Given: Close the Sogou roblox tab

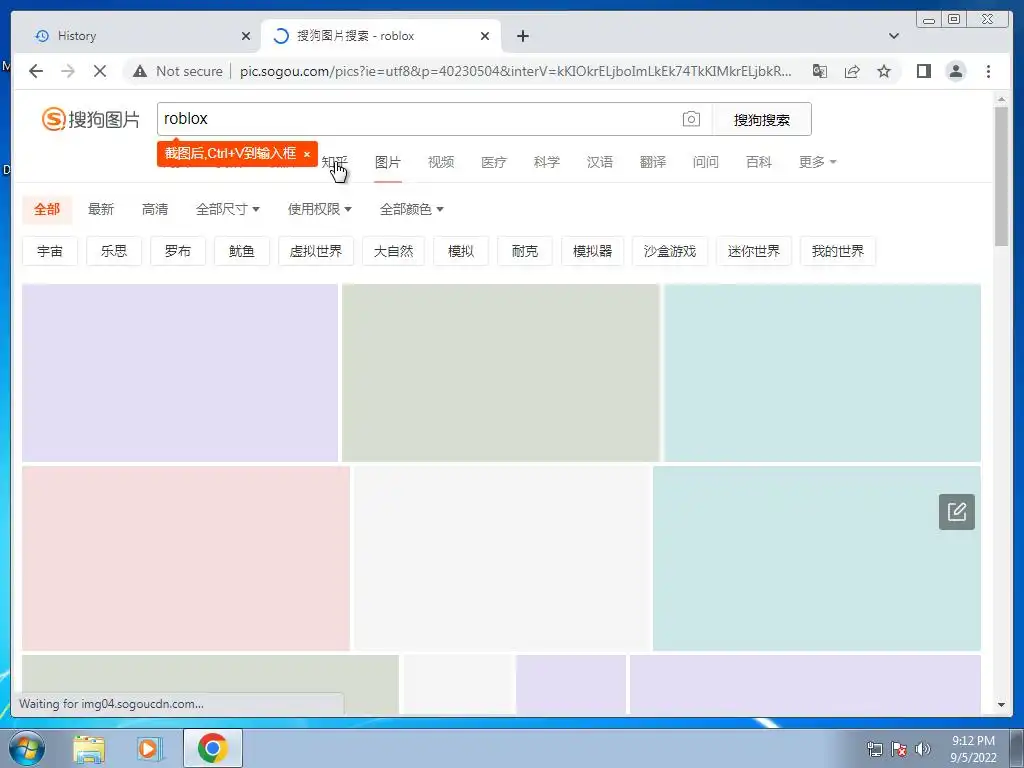Looking at the screenshot, I should pos(485,36).
